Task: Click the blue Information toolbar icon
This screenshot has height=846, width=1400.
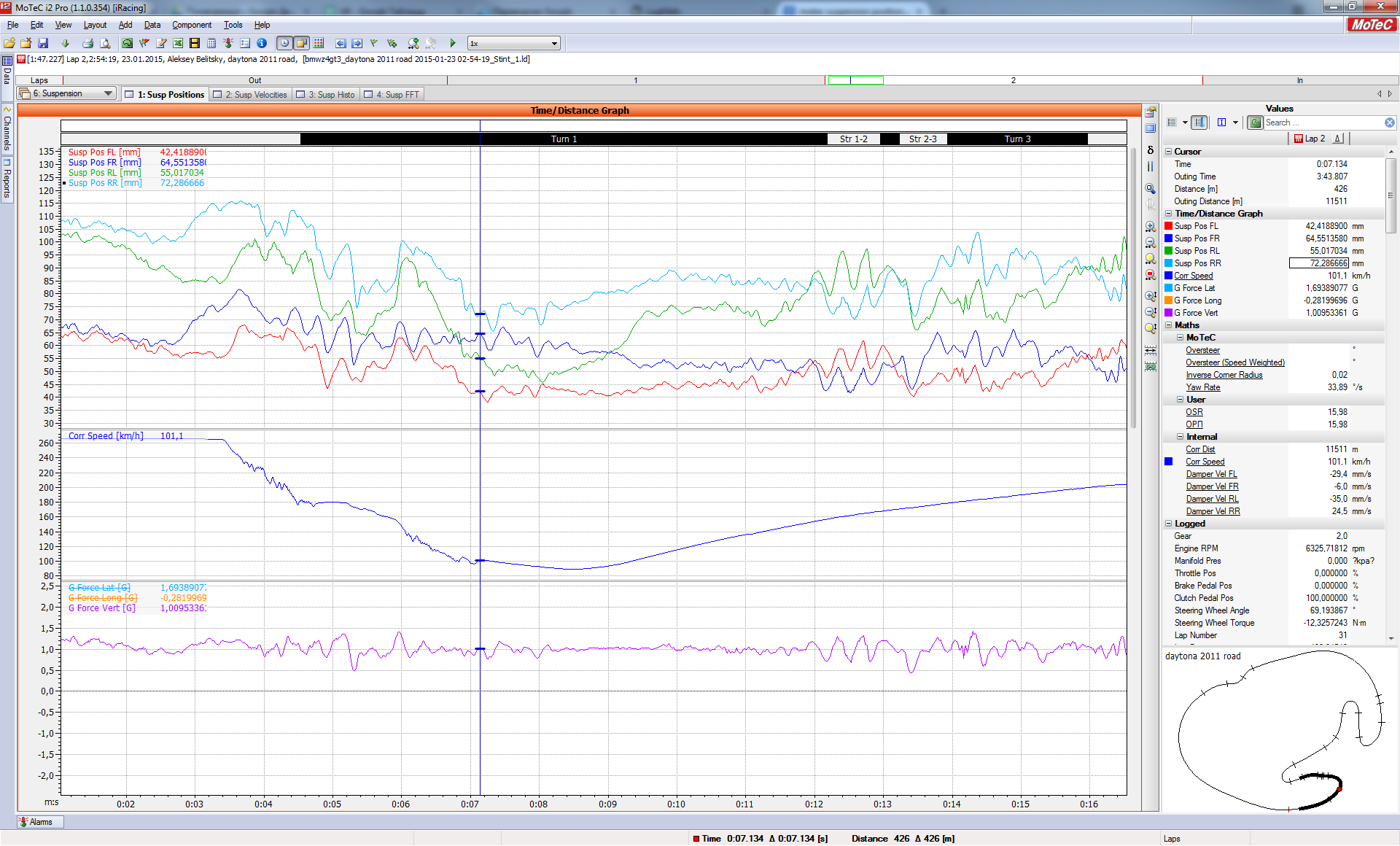Action: pos(262,44)
